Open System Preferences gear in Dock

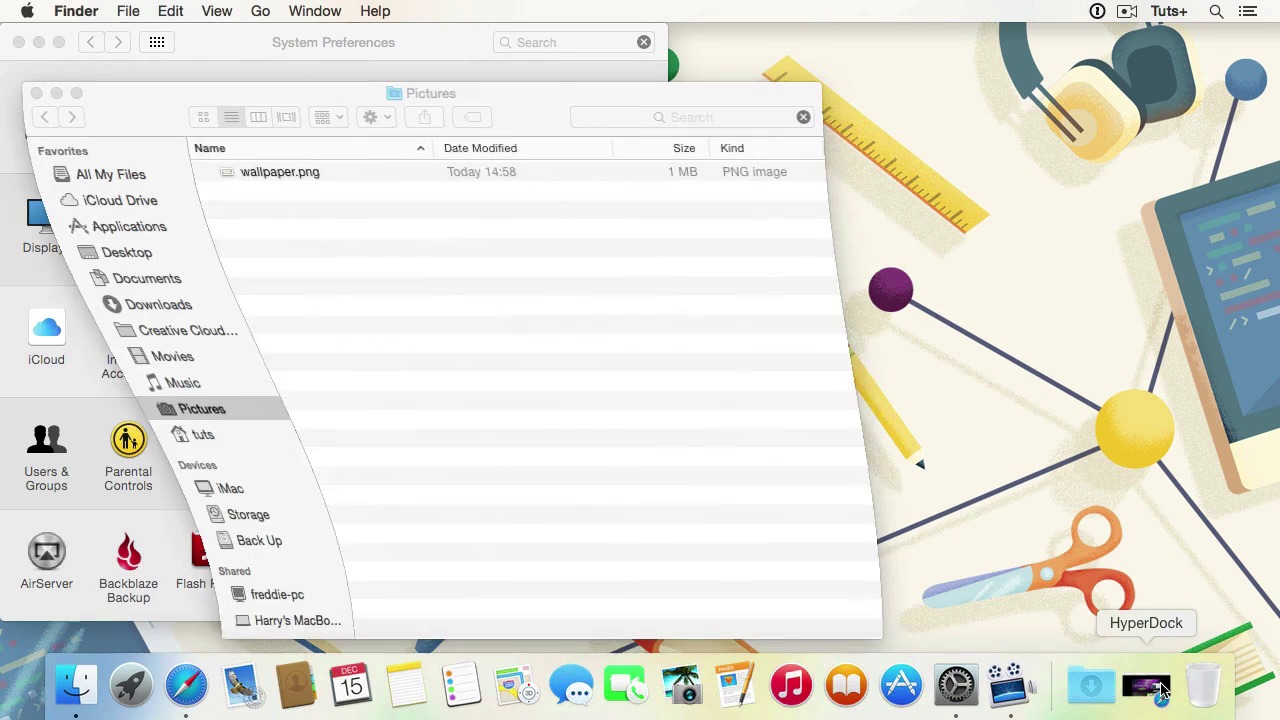click(956, 686)
